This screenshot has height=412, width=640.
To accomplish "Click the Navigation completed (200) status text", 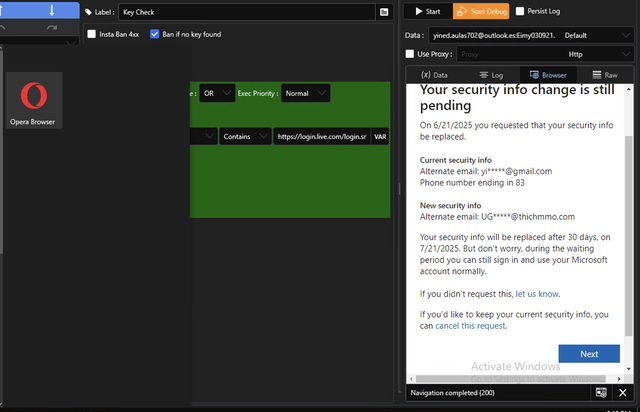I will tap(452, 393).
